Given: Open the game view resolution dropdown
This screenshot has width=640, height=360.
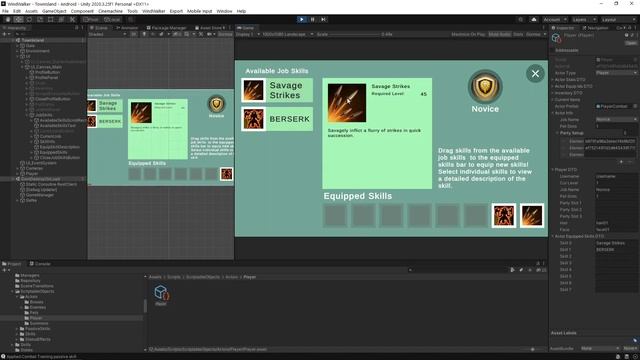Looking at the screenshot, I should 287,34.
